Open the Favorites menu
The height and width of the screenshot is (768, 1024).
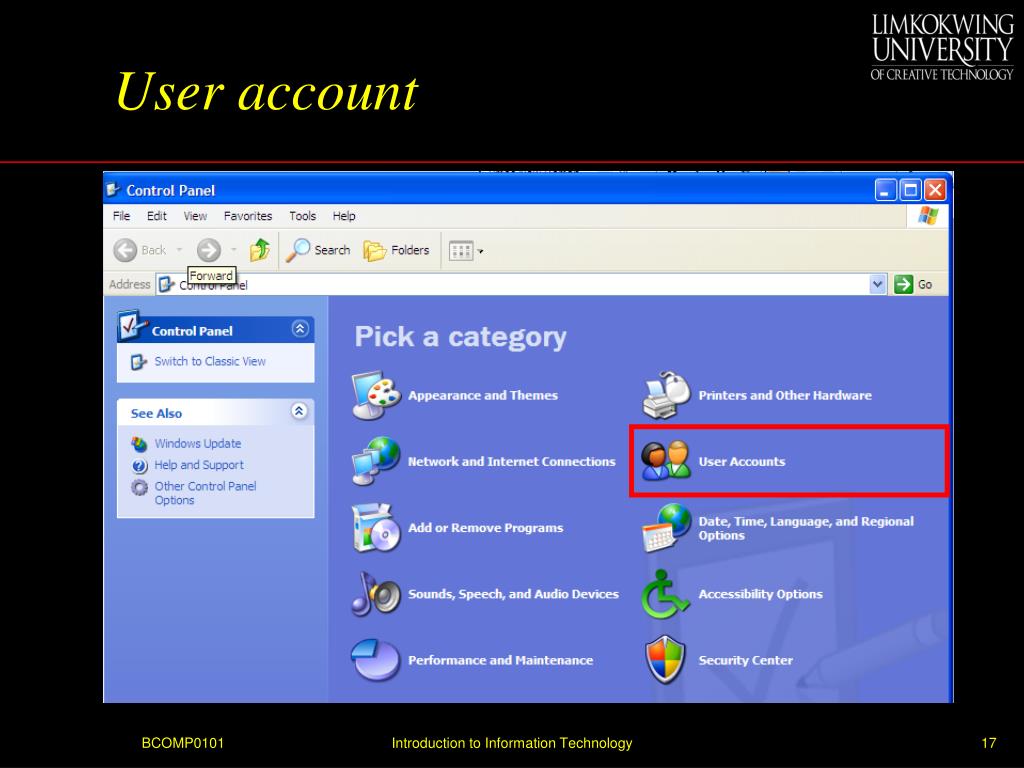click(x=248, y=216)
